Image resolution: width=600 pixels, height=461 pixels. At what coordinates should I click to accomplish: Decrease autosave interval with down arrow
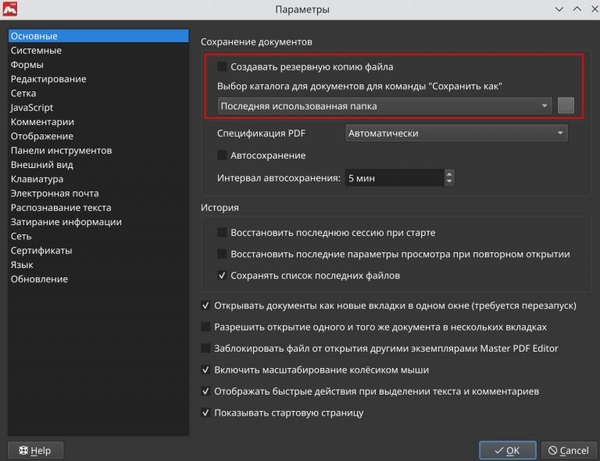click(449, 182)
